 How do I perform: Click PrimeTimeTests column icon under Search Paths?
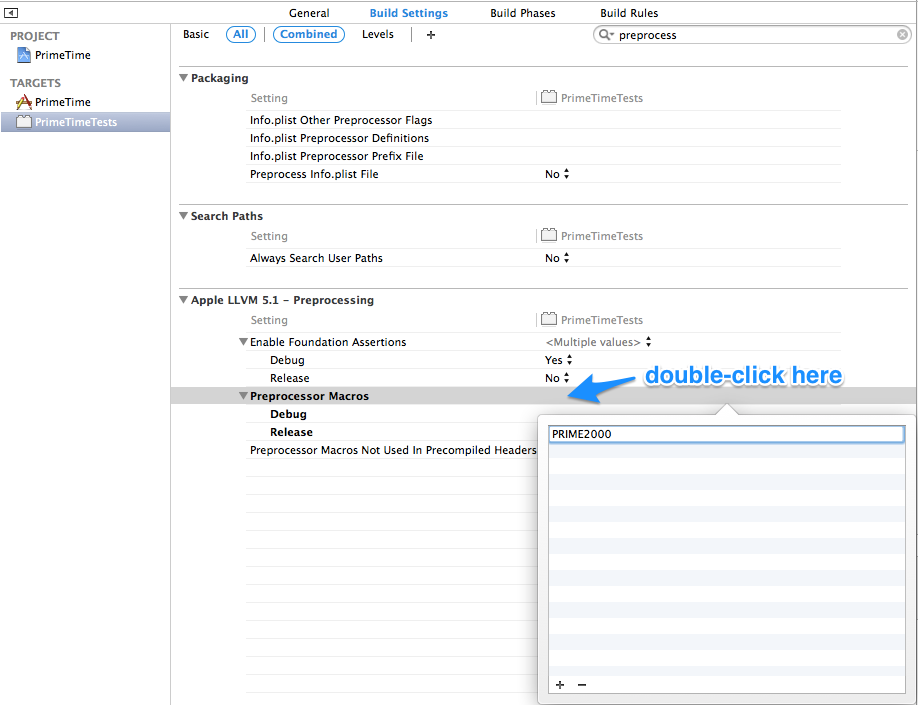[x=549, y=235]
